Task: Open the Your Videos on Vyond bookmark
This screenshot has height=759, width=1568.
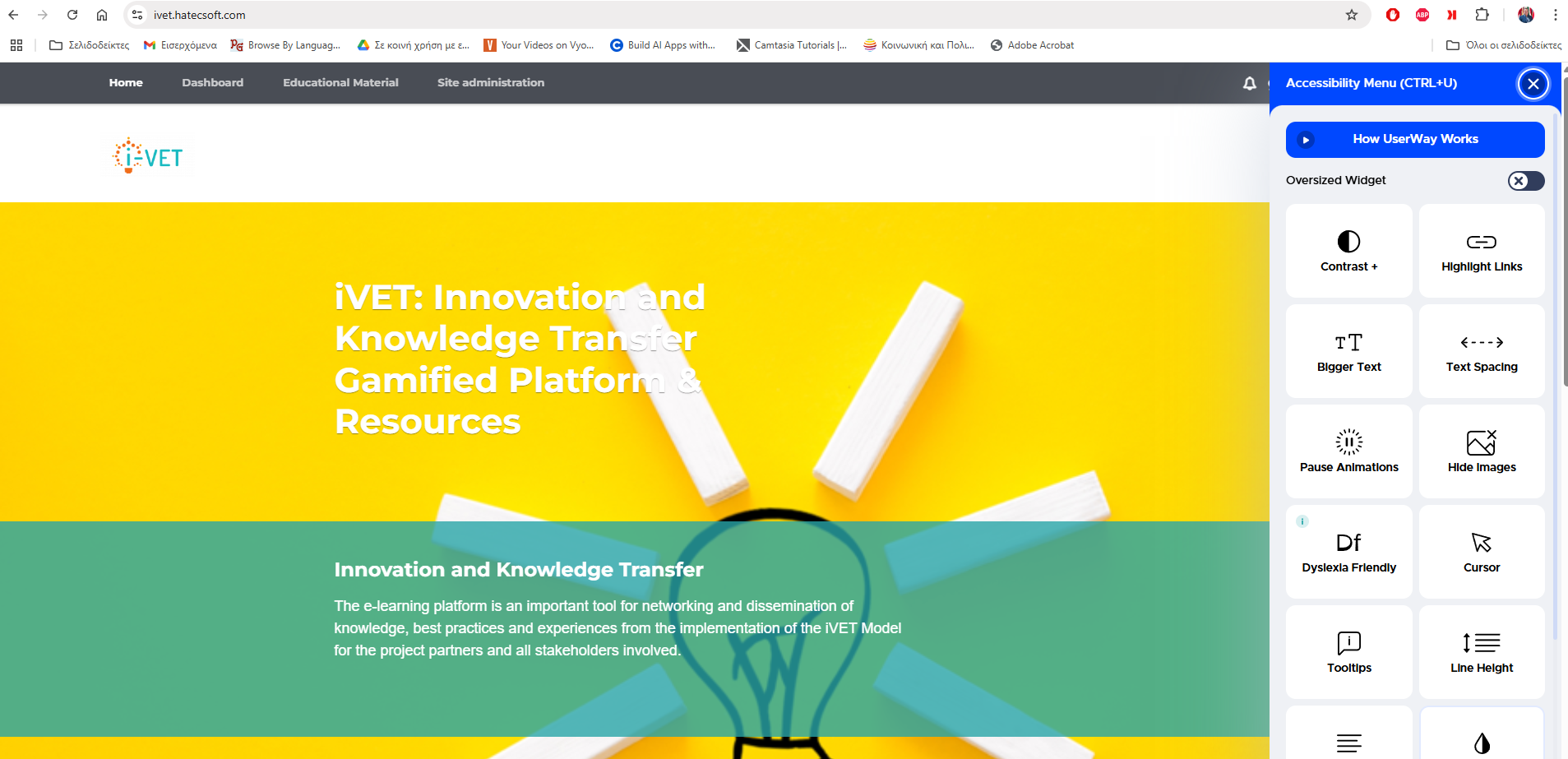Action: coord(539,45)
